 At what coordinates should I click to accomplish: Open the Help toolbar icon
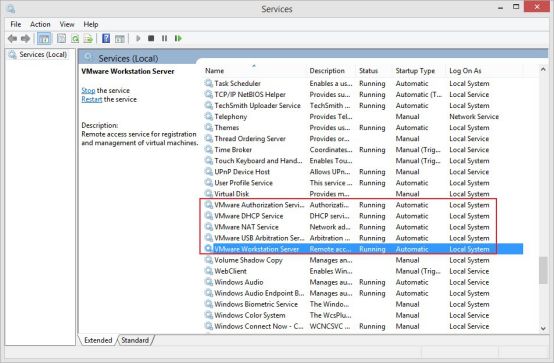pyautogui.click(x=106, y=39)
